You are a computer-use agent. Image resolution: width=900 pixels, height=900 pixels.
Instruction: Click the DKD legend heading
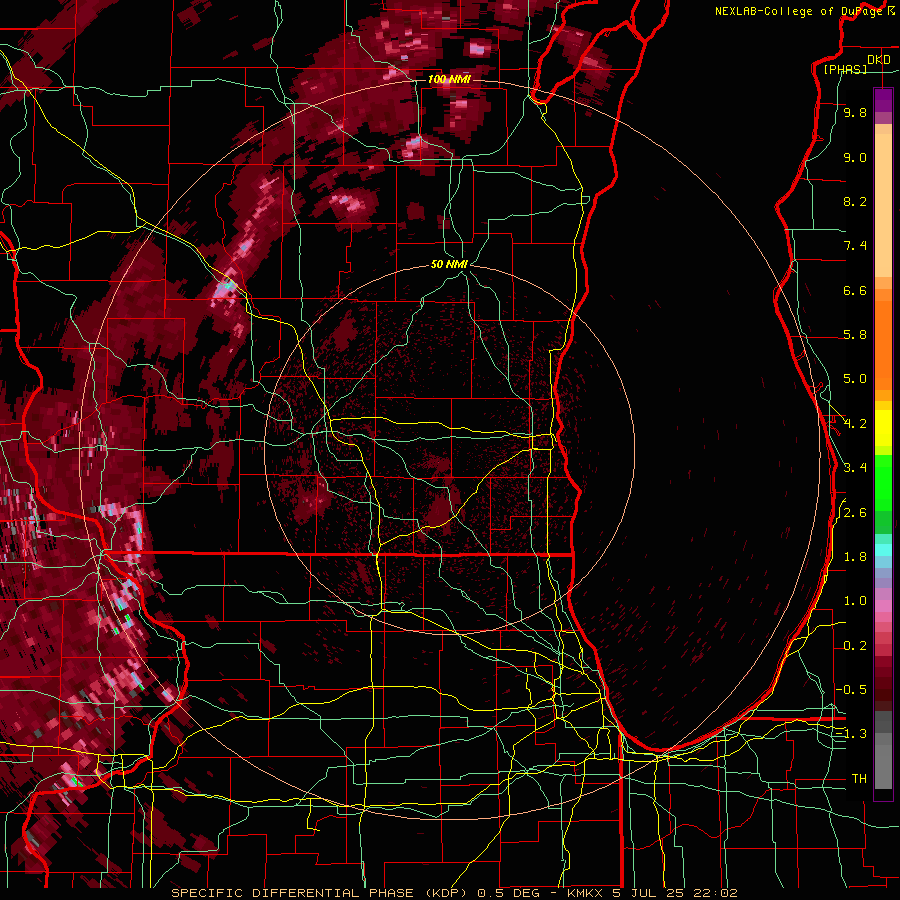tap(879, 60)
